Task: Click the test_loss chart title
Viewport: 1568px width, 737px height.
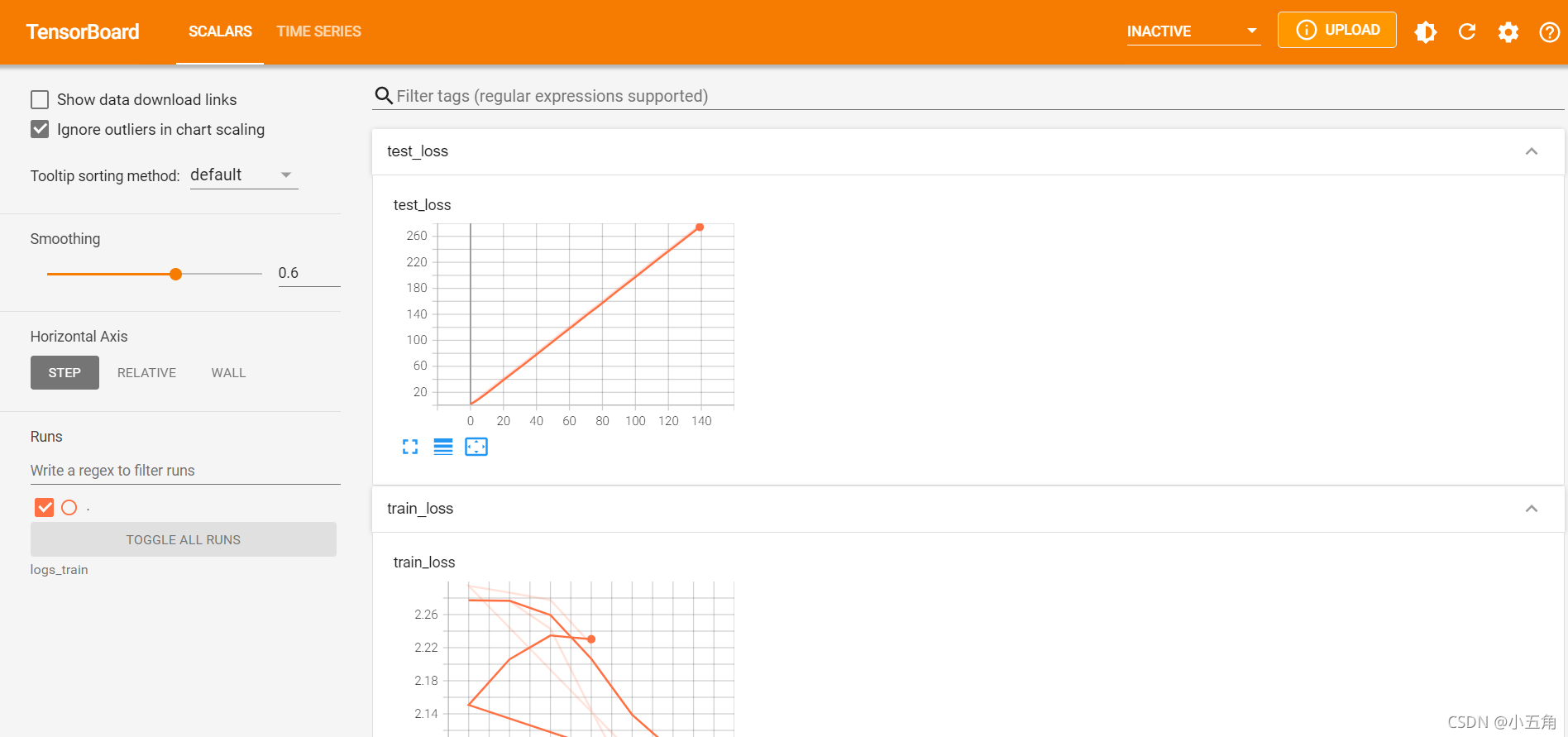Action: 422,205
